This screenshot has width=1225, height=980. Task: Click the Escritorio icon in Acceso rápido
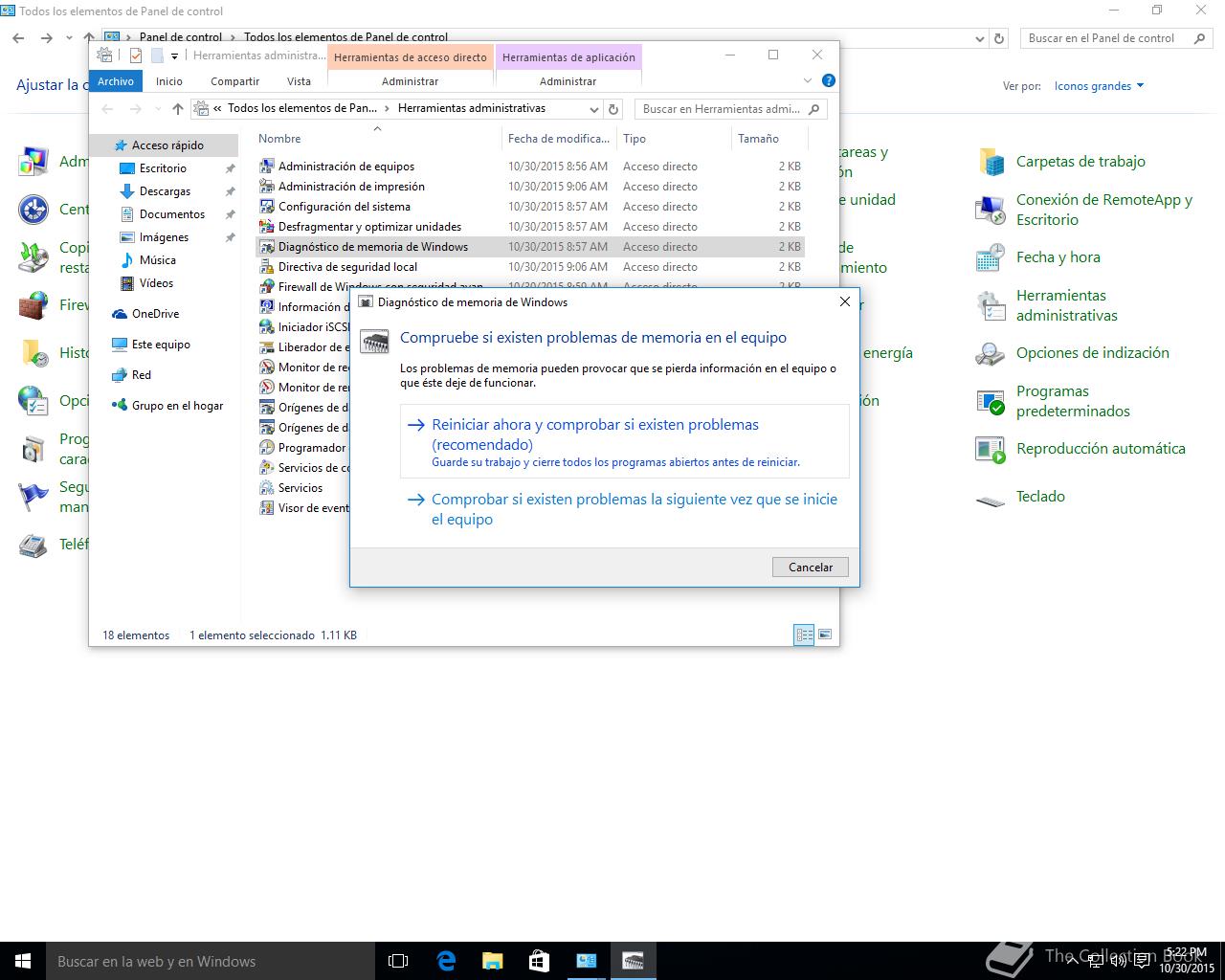[126, 168]
